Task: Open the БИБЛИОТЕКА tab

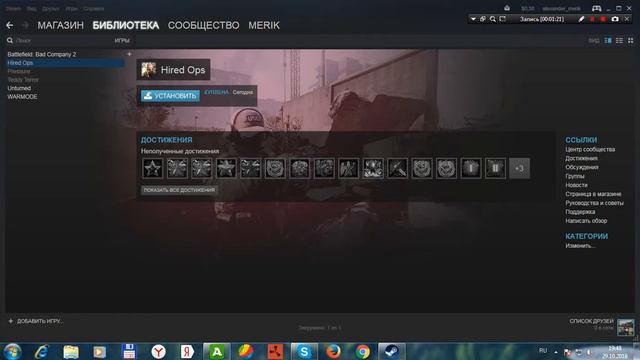Action: pyautogui.click(x=126, y=25)
